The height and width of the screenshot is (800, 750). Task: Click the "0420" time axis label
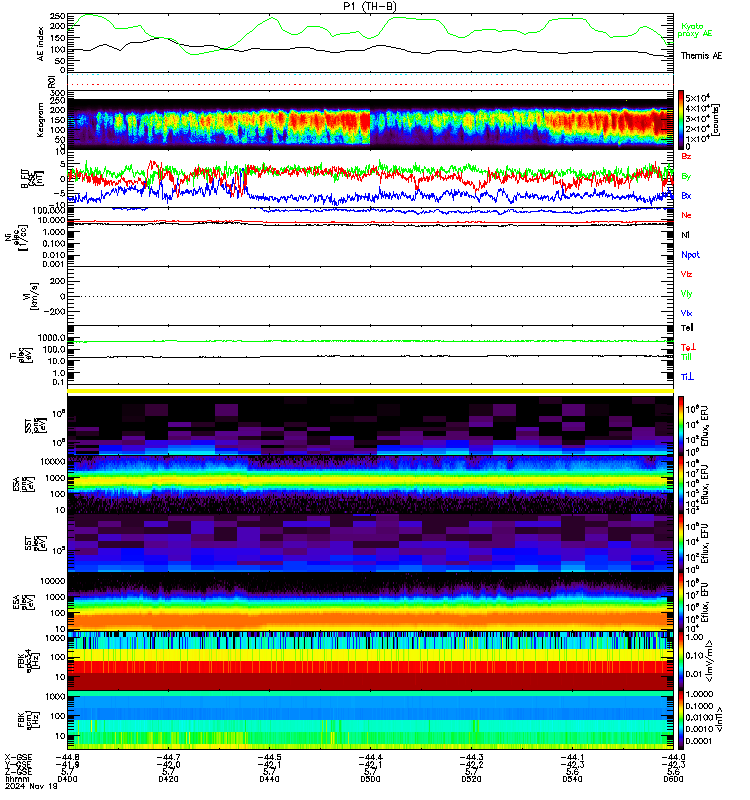coord(168,779)
